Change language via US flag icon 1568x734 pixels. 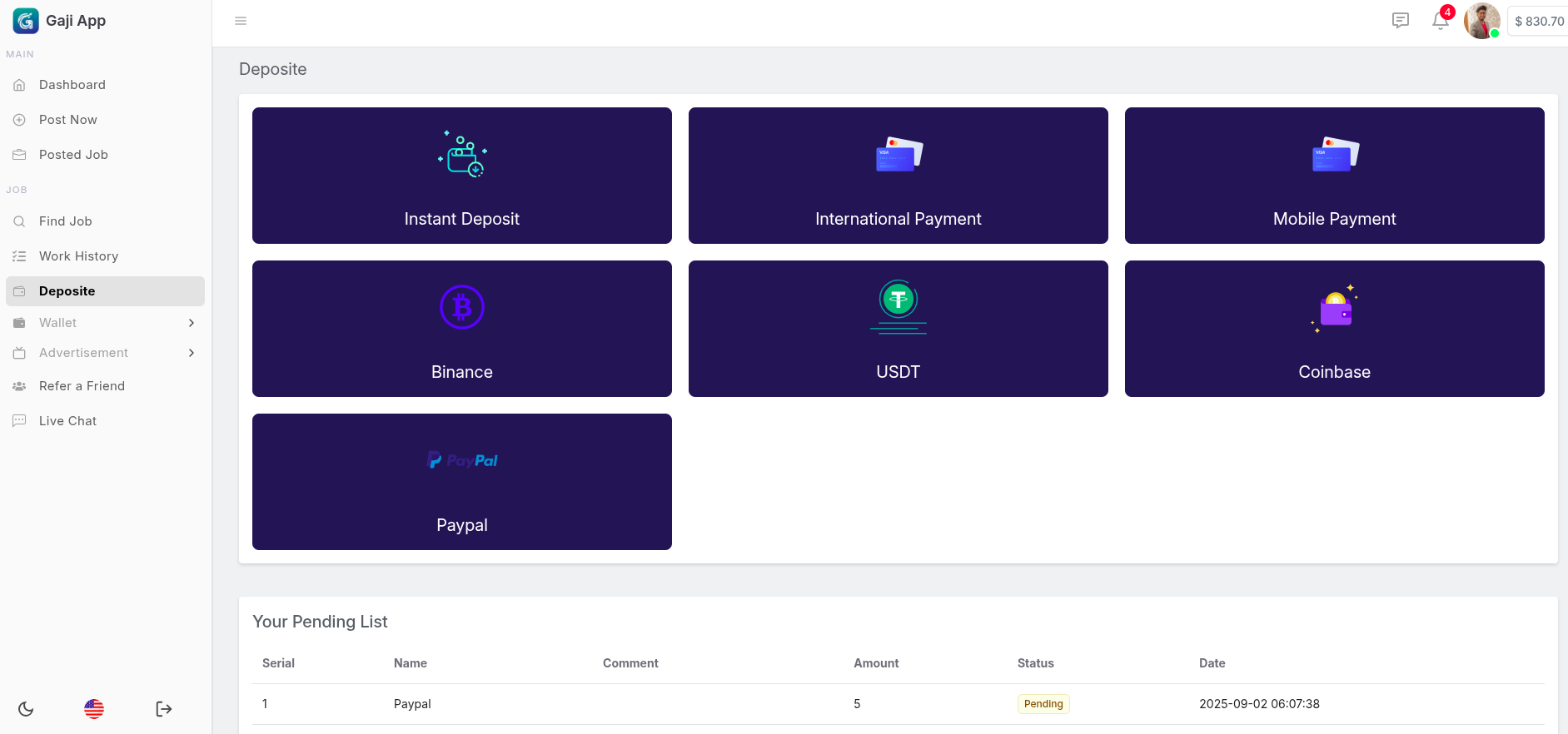94,709
